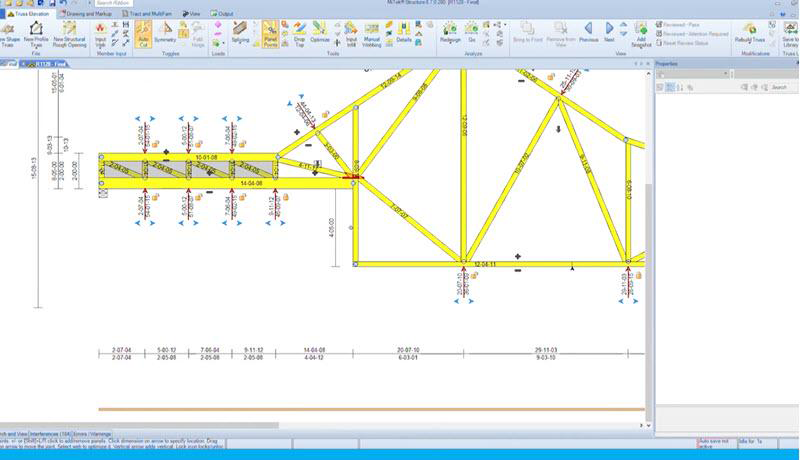Viewport: 800px width, 460px height.
Task: Open the View ribbon tab
Action: pos(191,14)
